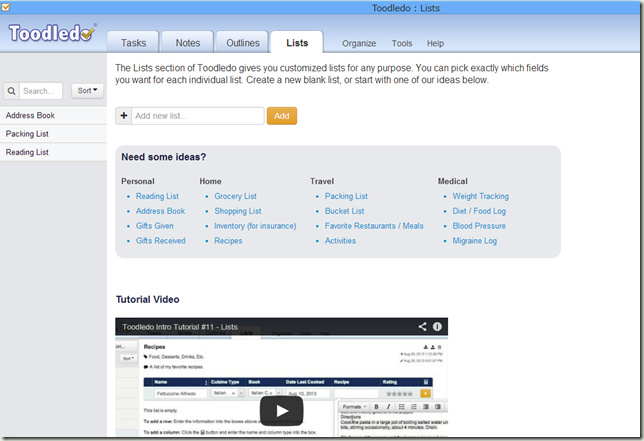Screen dimensions: 644x441
Task: Open Reading List in the sidebar
Action: 53,152
